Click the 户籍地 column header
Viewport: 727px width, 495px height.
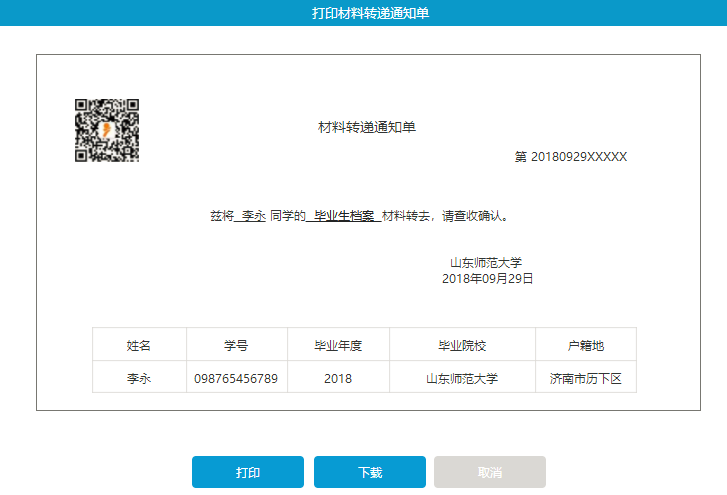pyautogui.click(x=585, y=346)
